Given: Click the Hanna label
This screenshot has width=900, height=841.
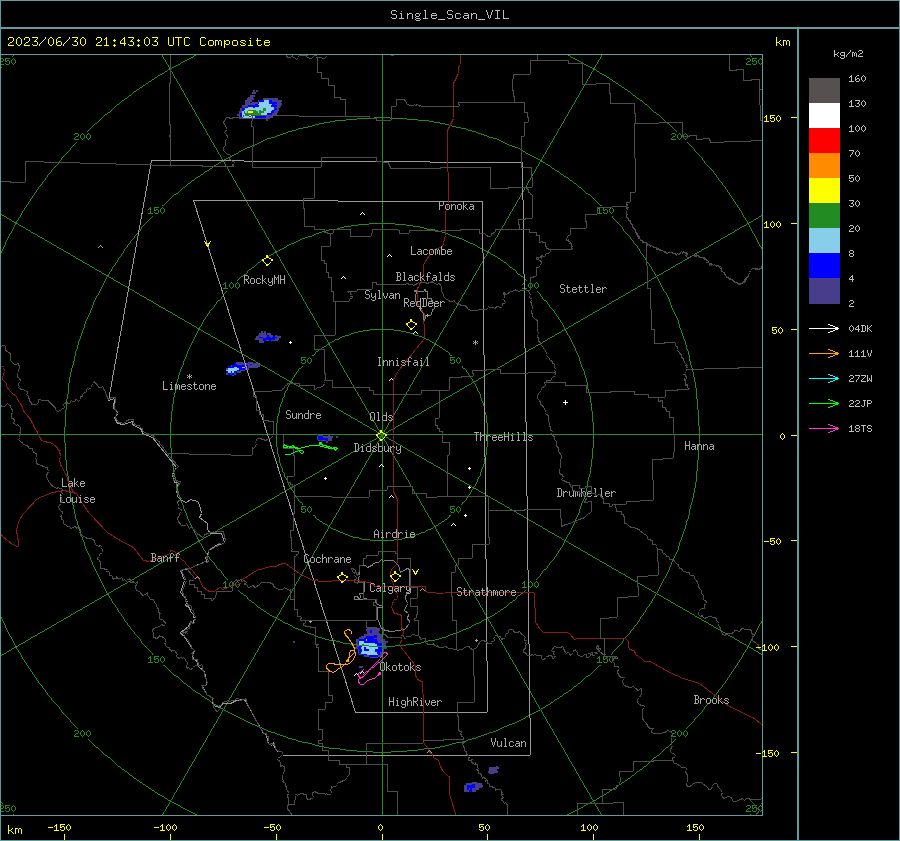Looking at the screenshot, I should click(699, 446).
